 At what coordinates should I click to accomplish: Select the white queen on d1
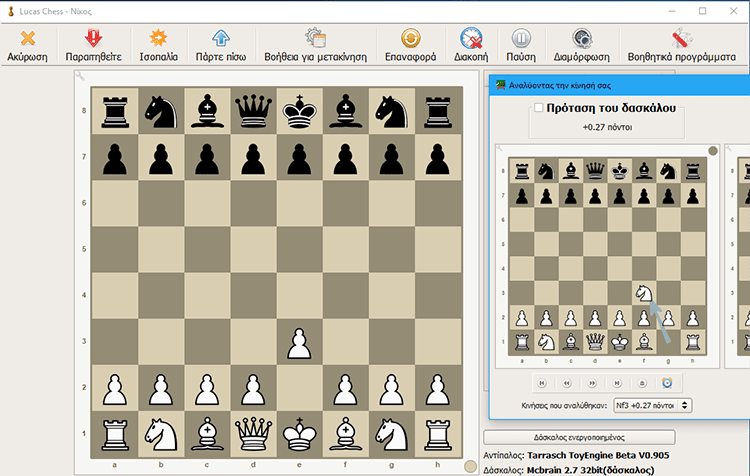pyautogui.click(x=254, y=434)
